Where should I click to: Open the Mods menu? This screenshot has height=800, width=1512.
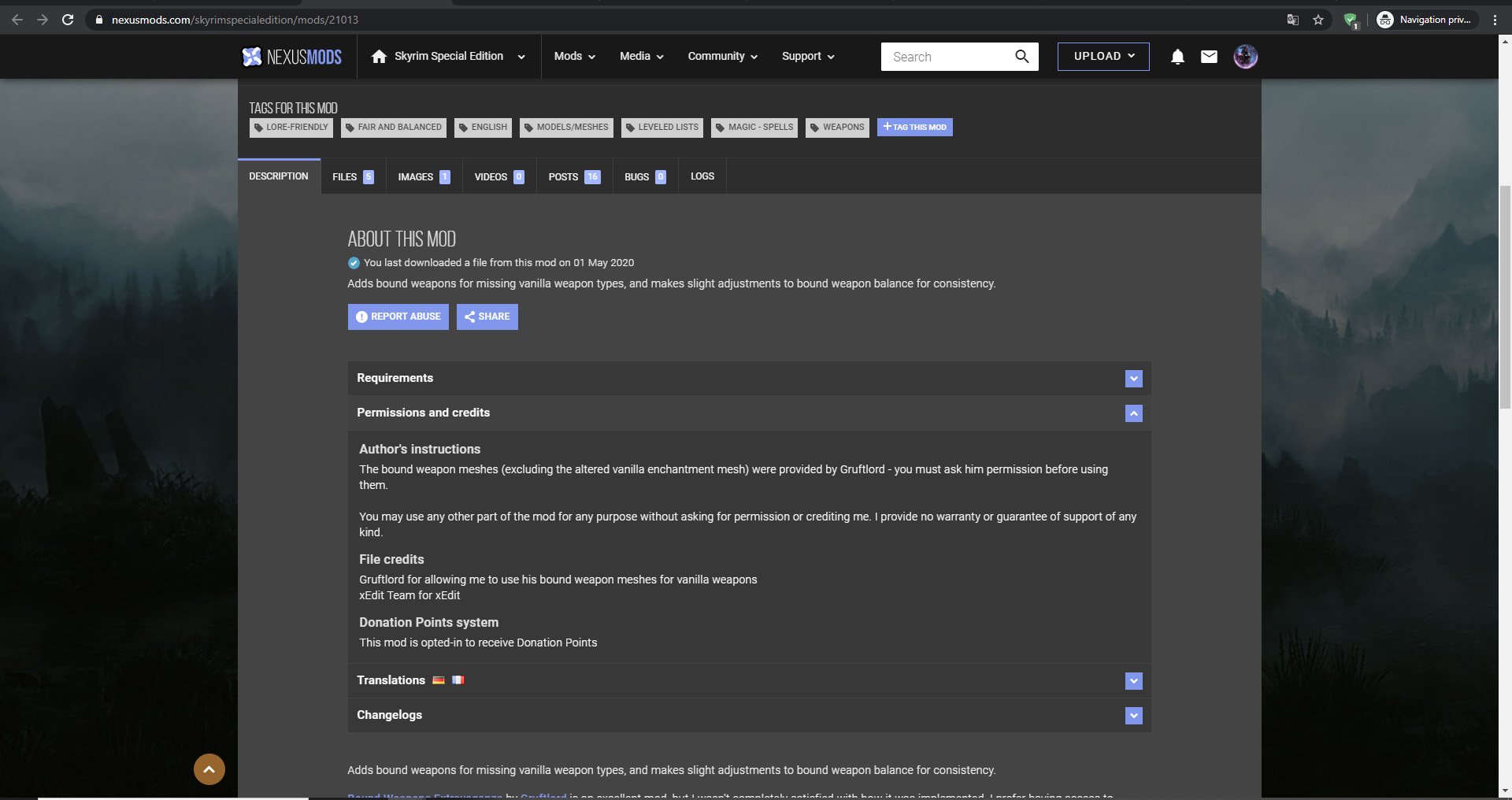pyautogui.click(x=574, y=57)
